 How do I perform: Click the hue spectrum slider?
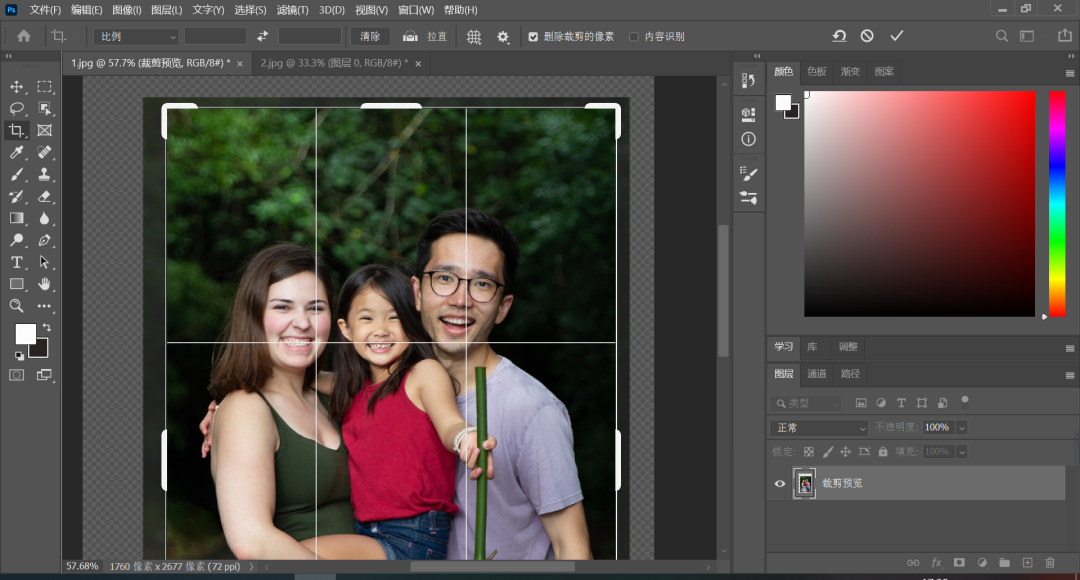click(x=1057, y=204)
